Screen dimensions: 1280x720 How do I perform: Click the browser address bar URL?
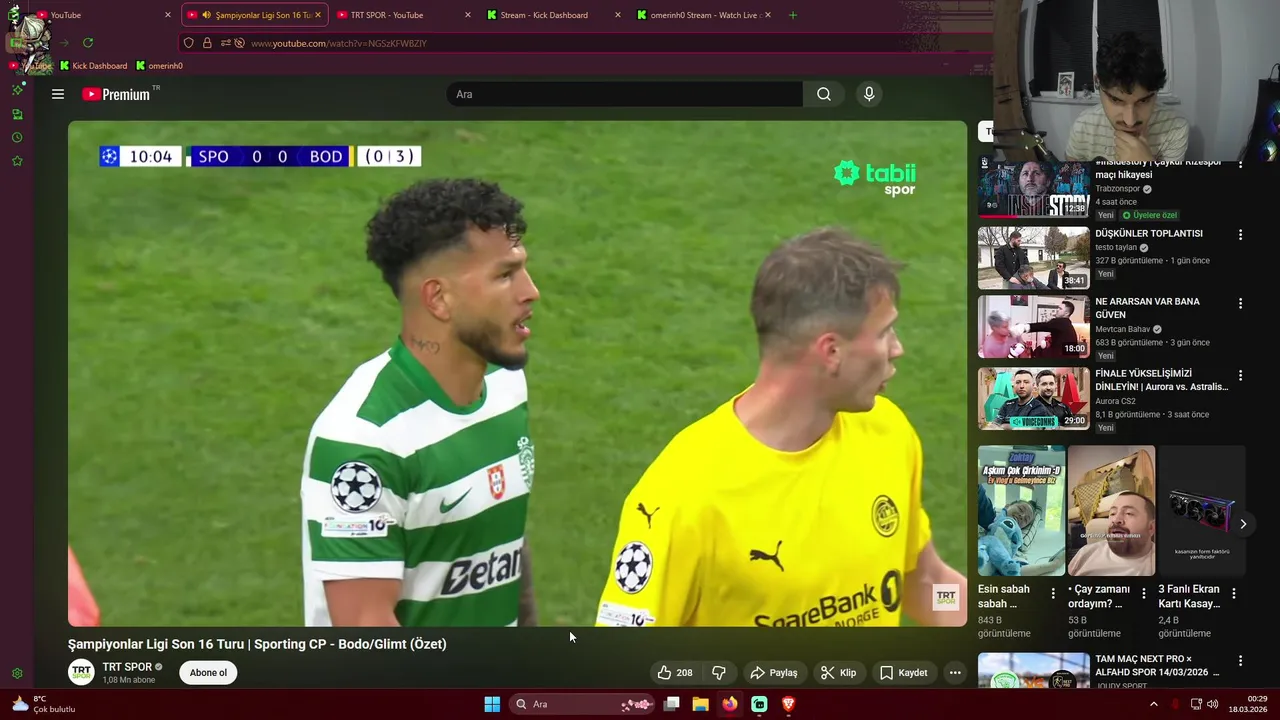[338, 43]
